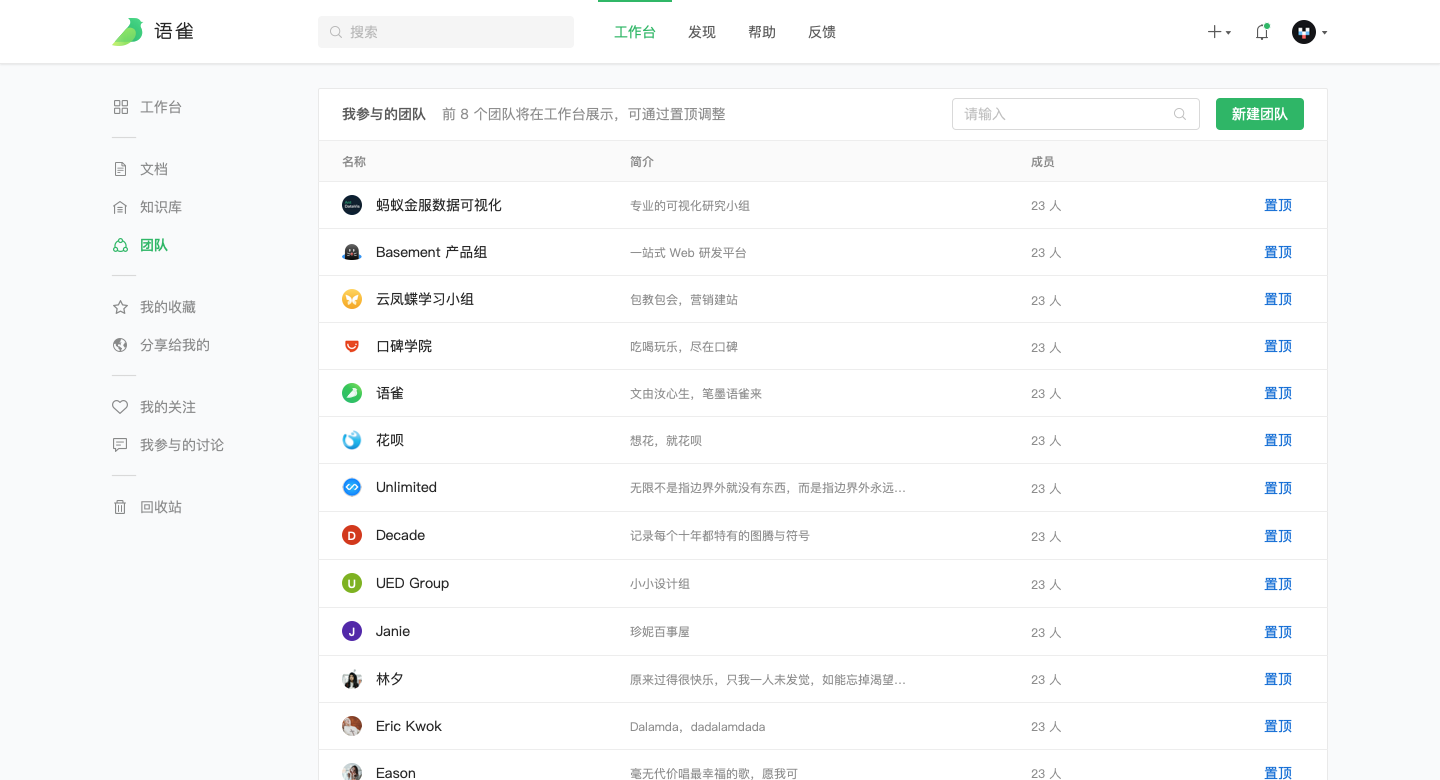Click the search magnifier in team filter
Screen dimensions: 1440x780
pos(1180,114)
